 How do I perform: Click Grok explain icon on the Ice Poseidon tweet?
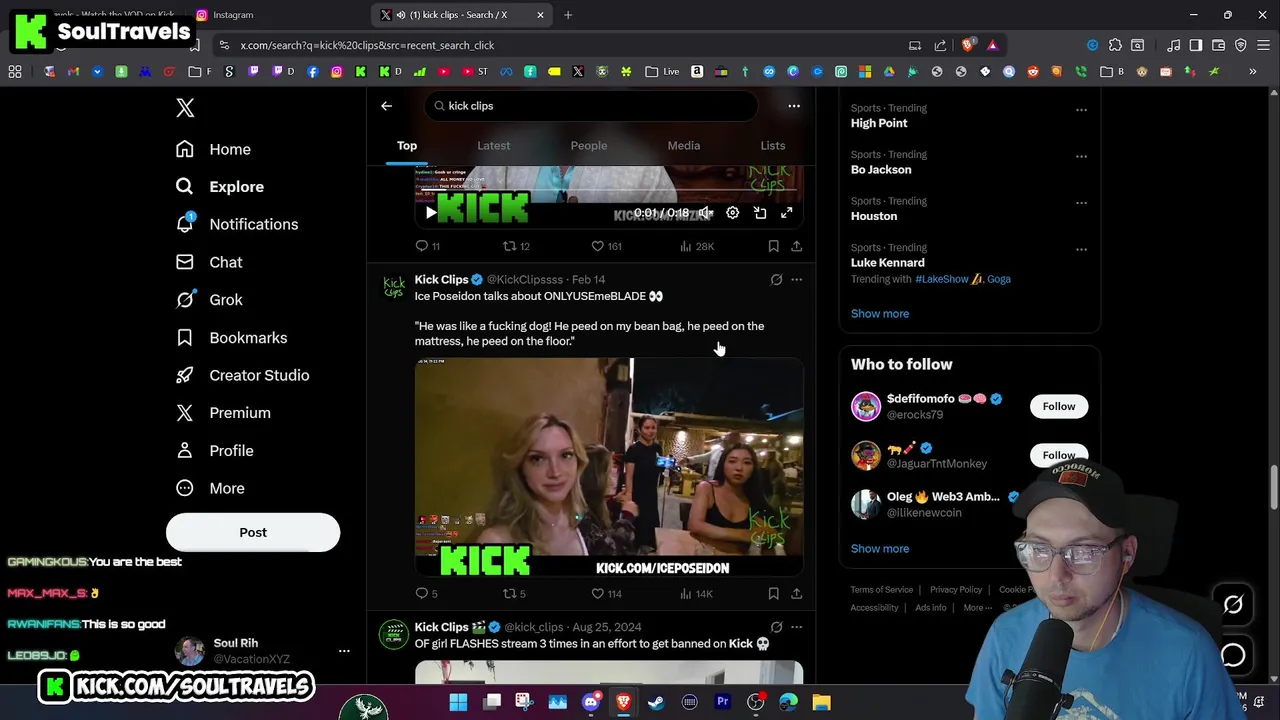[776, 280]
